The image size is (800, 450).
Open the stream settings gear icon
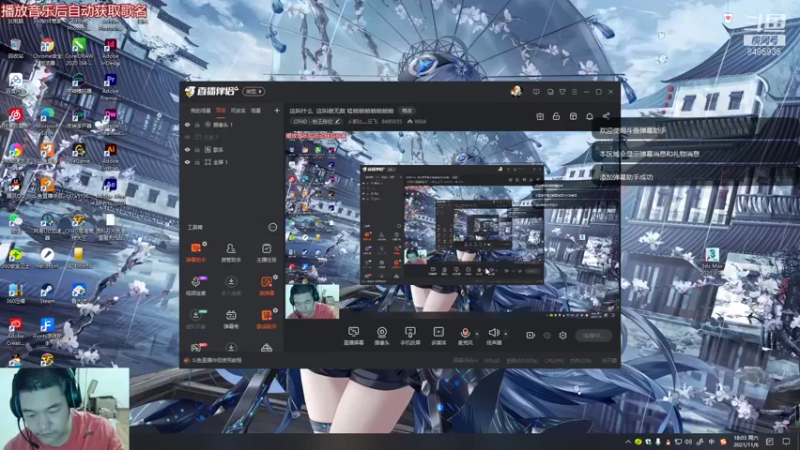click(x=563, y=335)
